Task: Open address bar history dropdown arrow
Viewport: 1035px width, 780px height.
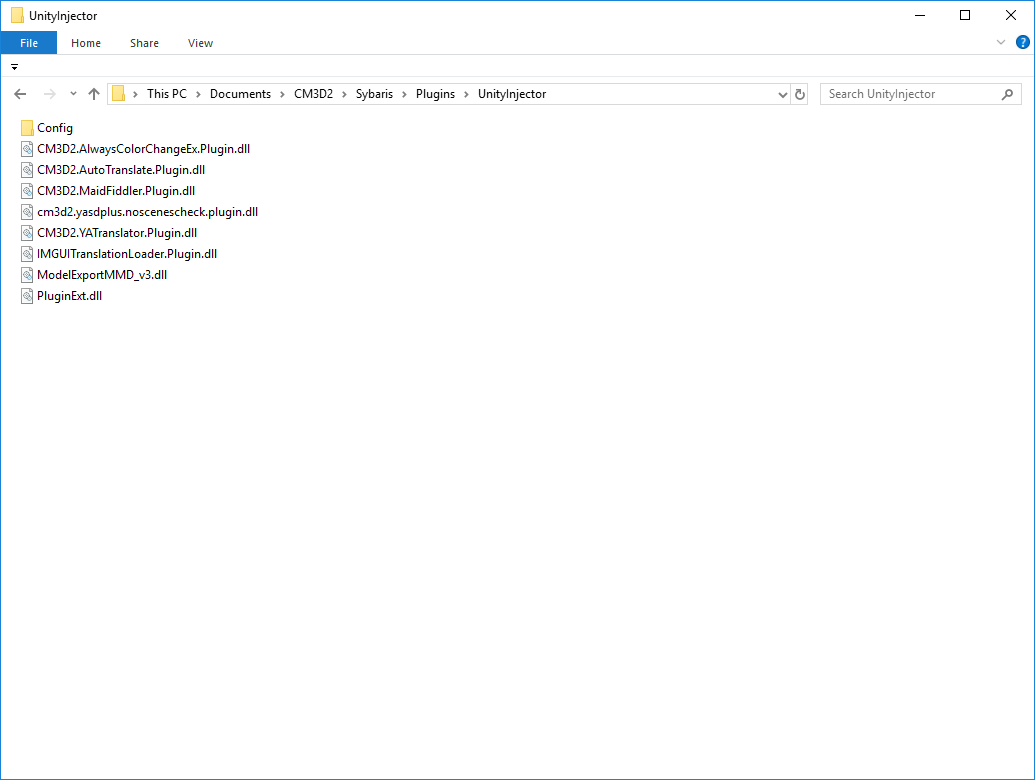Action: (783, 94)
